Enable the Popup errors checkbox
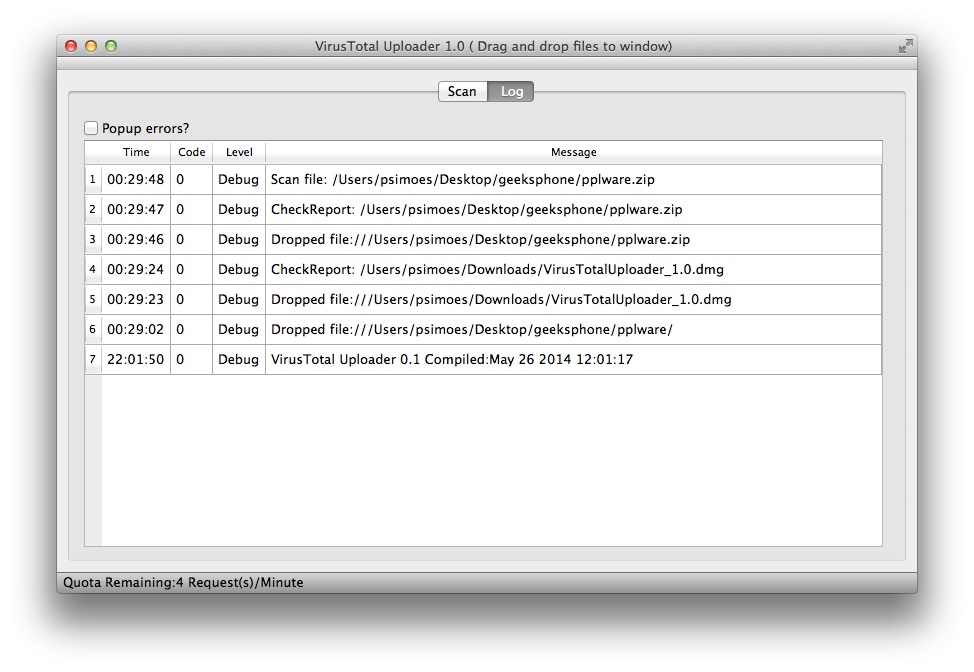Screen dimensions: 974x672 coord(91,128)
